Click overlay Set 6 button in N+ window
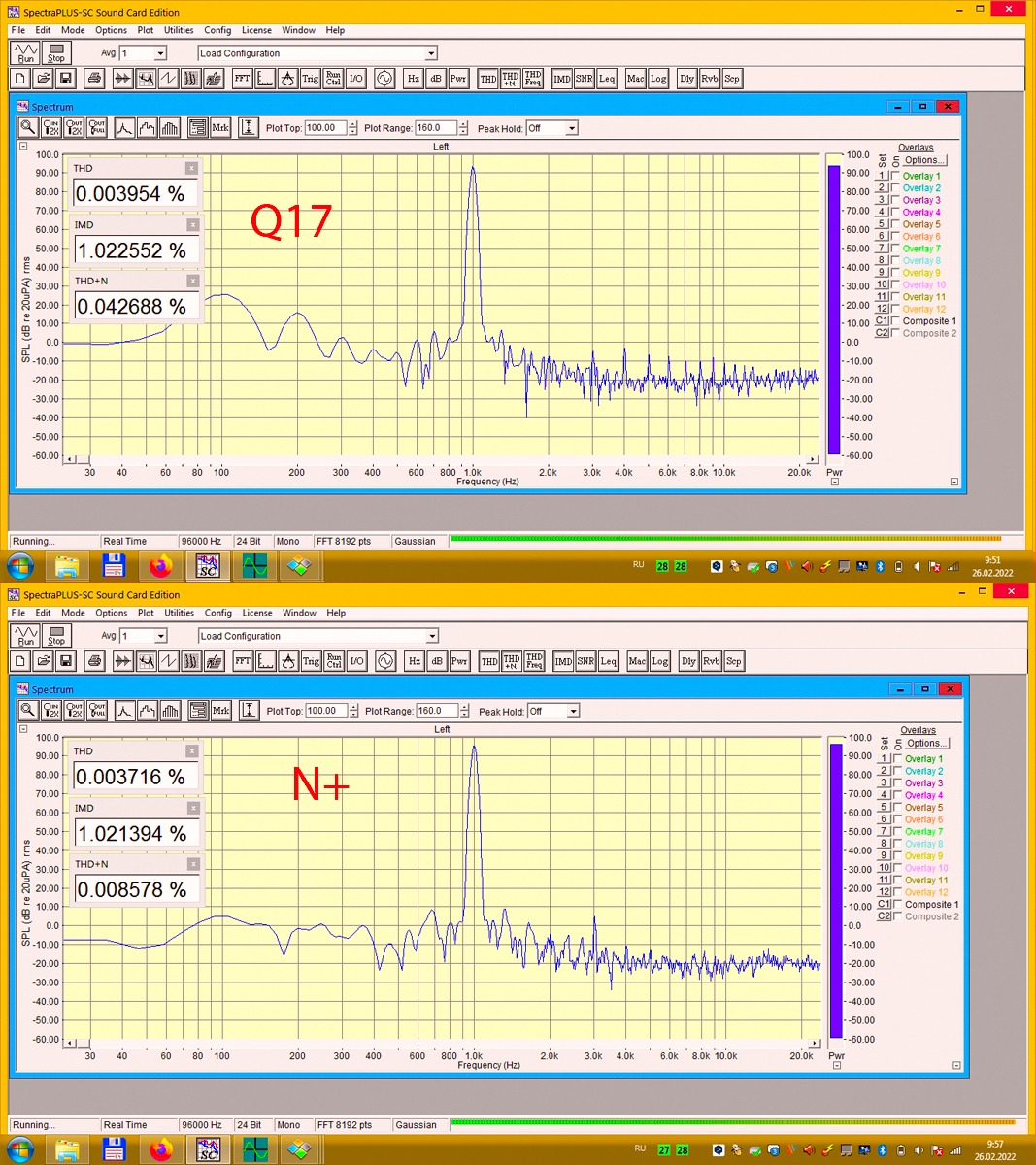Image resolution: width=1036 pixels, height=1165 pixels. coord(885,819)
